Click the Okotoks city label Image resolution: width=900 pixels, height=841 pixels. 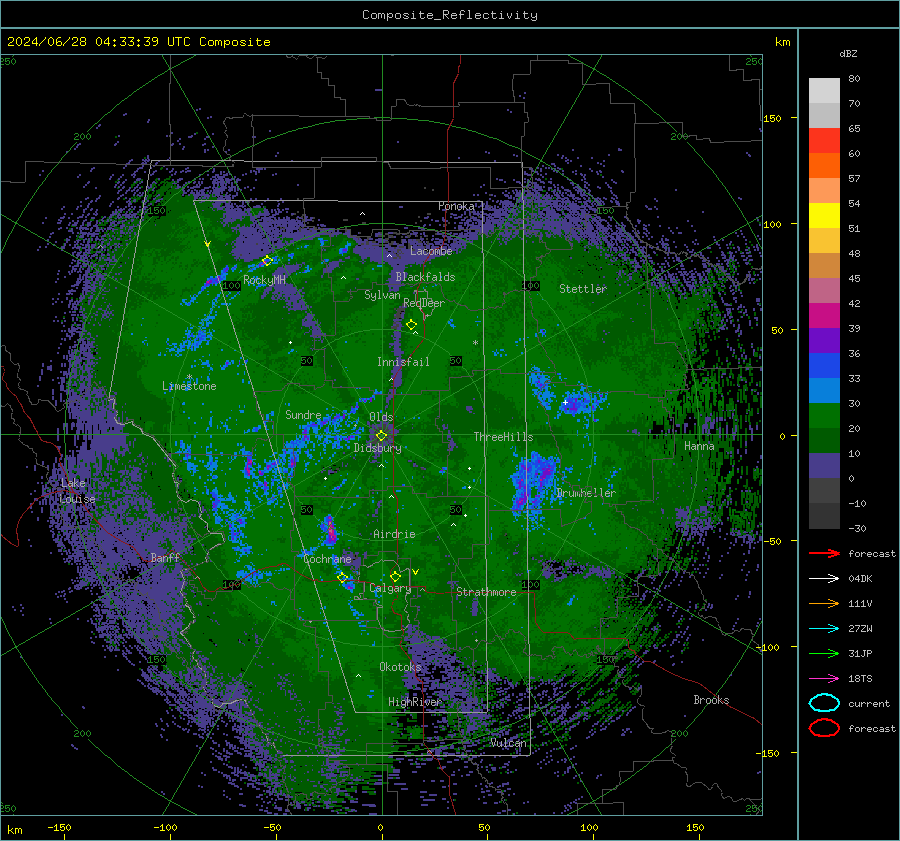pos(400,667)
